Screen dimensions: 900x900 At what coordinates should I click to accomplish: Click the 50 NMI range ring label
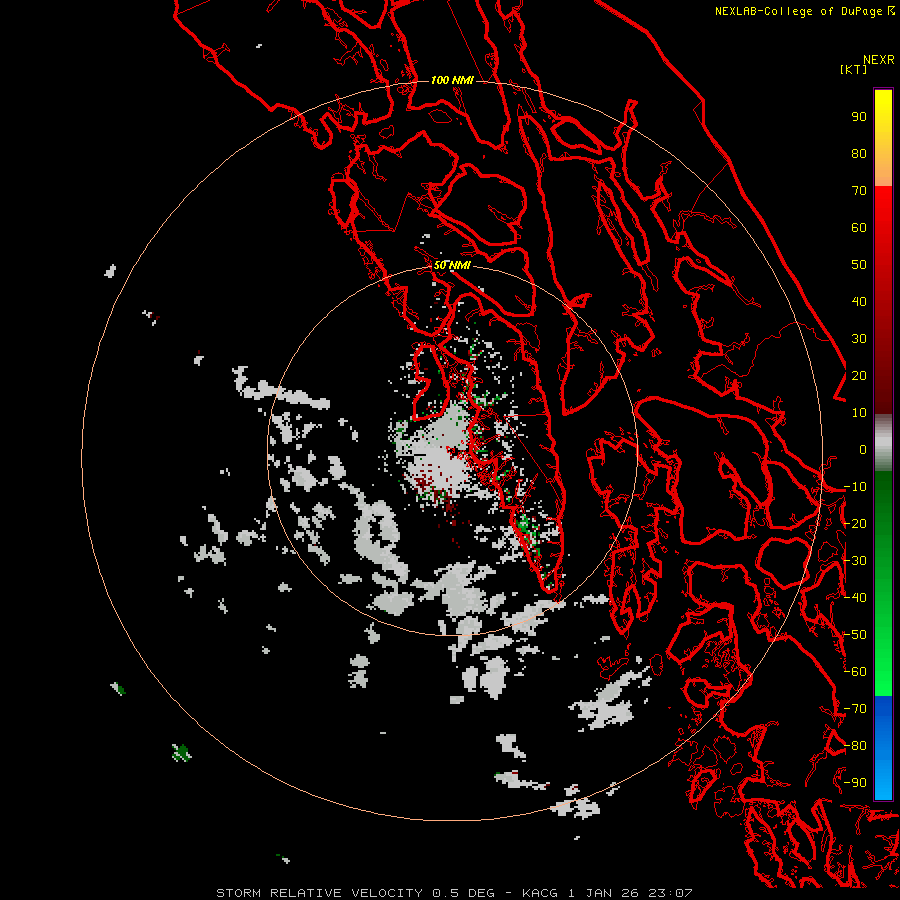click(452, 265)
